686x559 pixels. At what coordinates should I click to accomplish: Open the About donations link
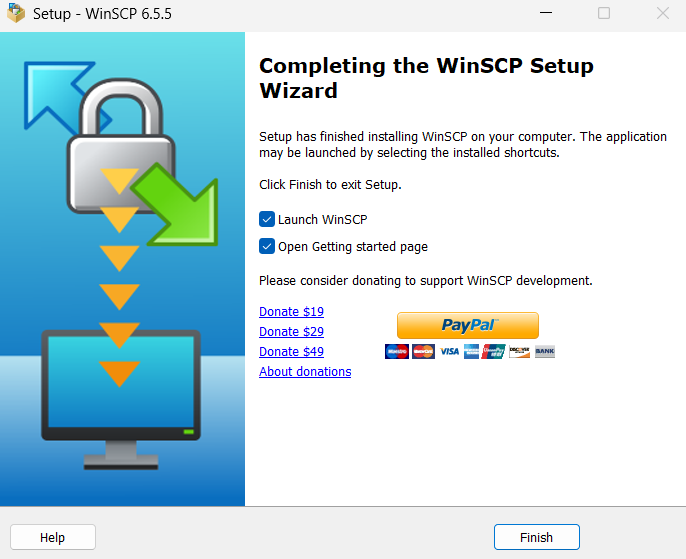305,372
